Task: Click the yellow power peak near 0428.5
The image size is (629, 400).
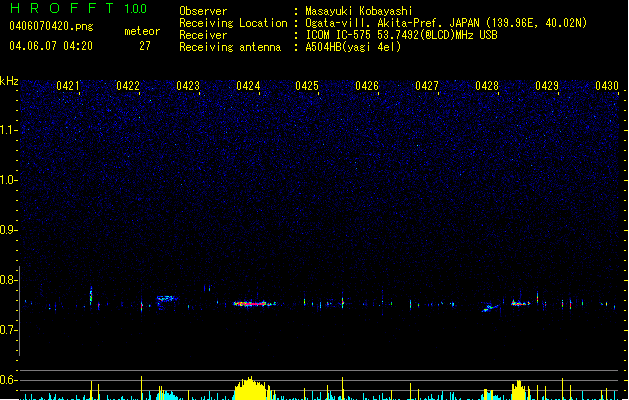Action: coord(519,390)
